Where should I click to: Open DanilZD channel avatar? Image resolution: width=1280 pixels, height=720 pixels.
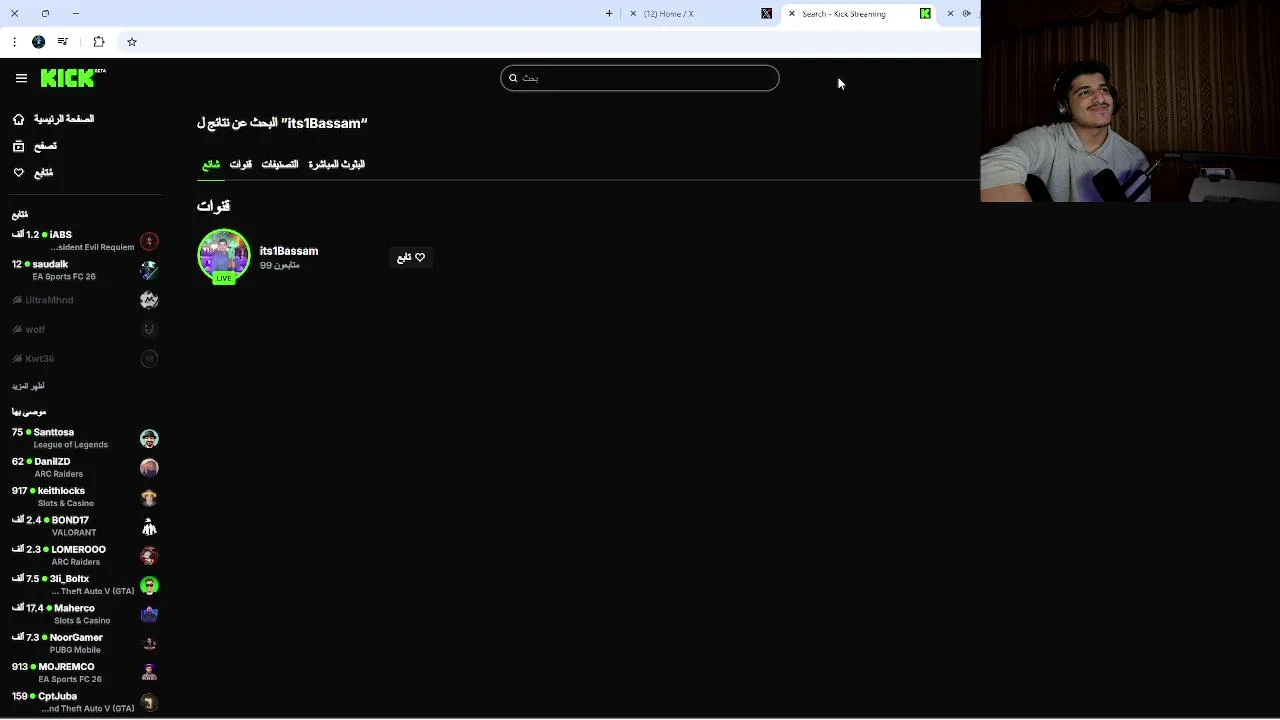pyautogui.click(x=149, y=467)
